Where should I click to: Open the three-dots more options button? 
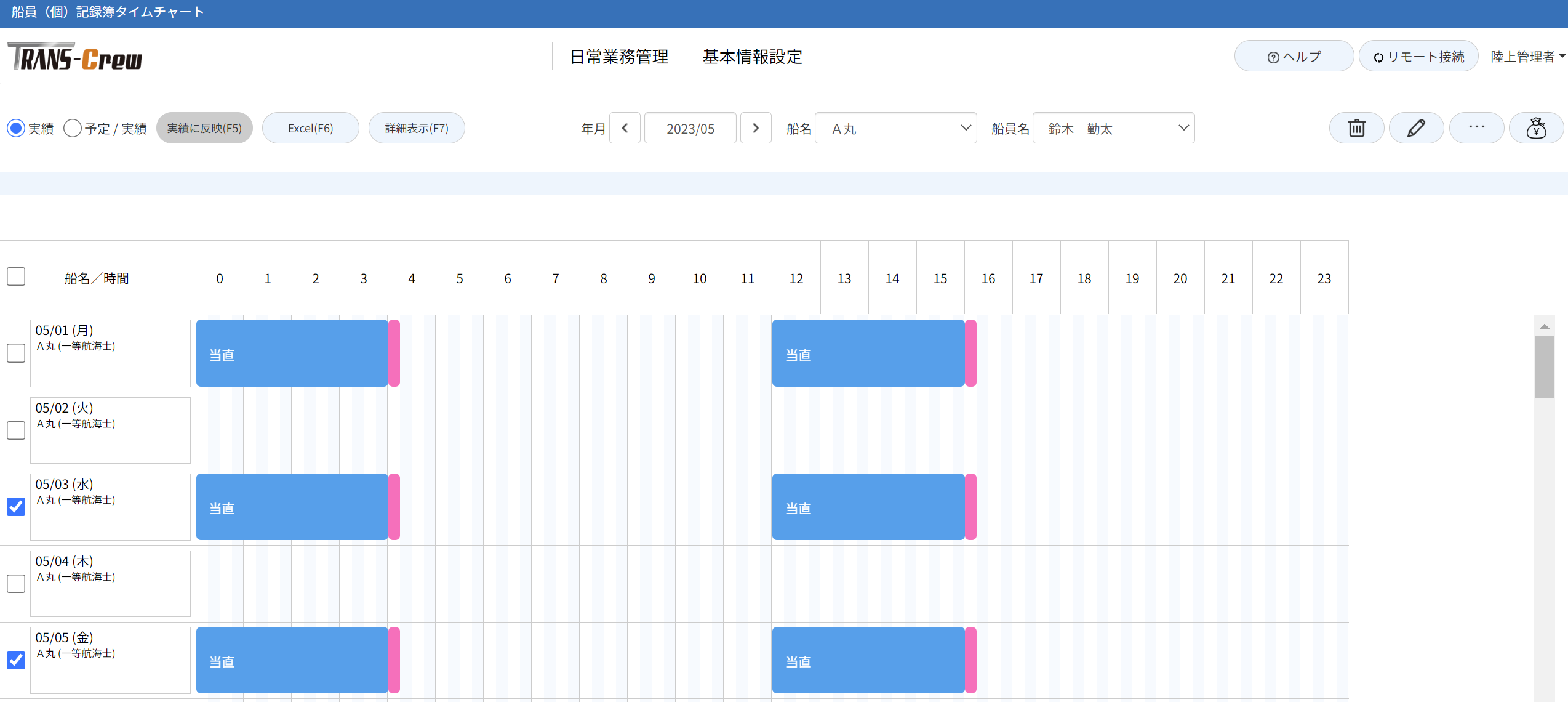(x=1476, y=128)
